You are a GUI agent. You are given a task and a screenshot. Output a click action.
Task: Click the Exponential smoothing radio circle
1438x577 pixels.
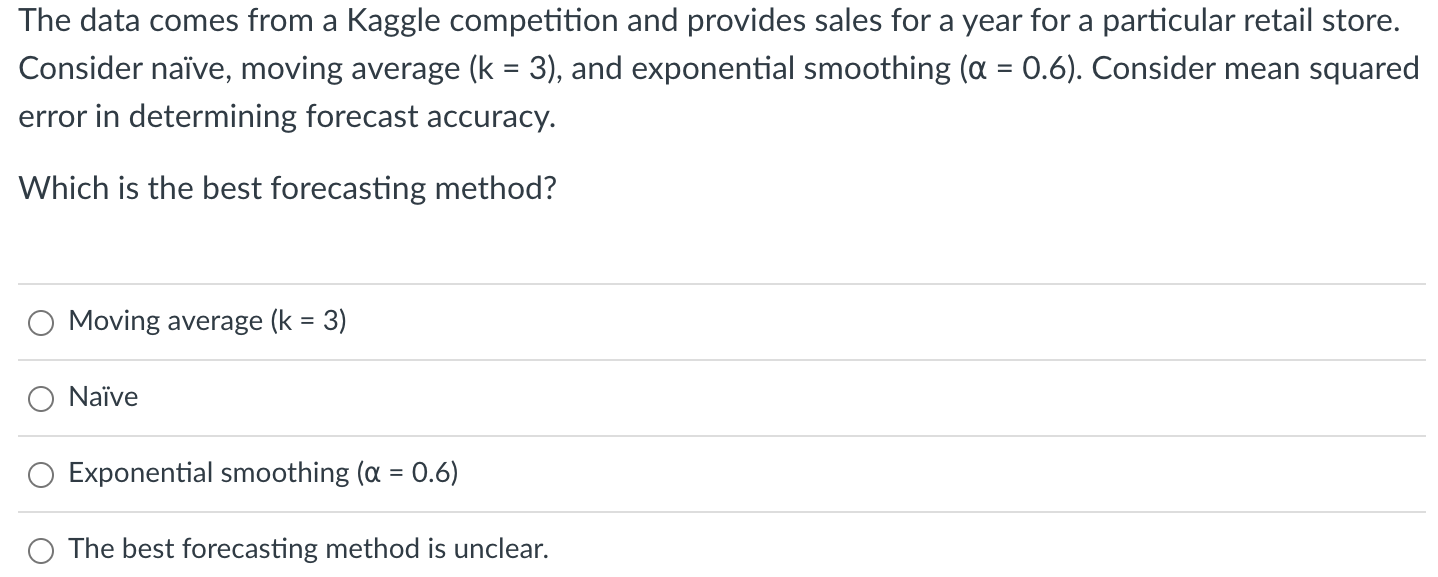[x=40, y=474]
